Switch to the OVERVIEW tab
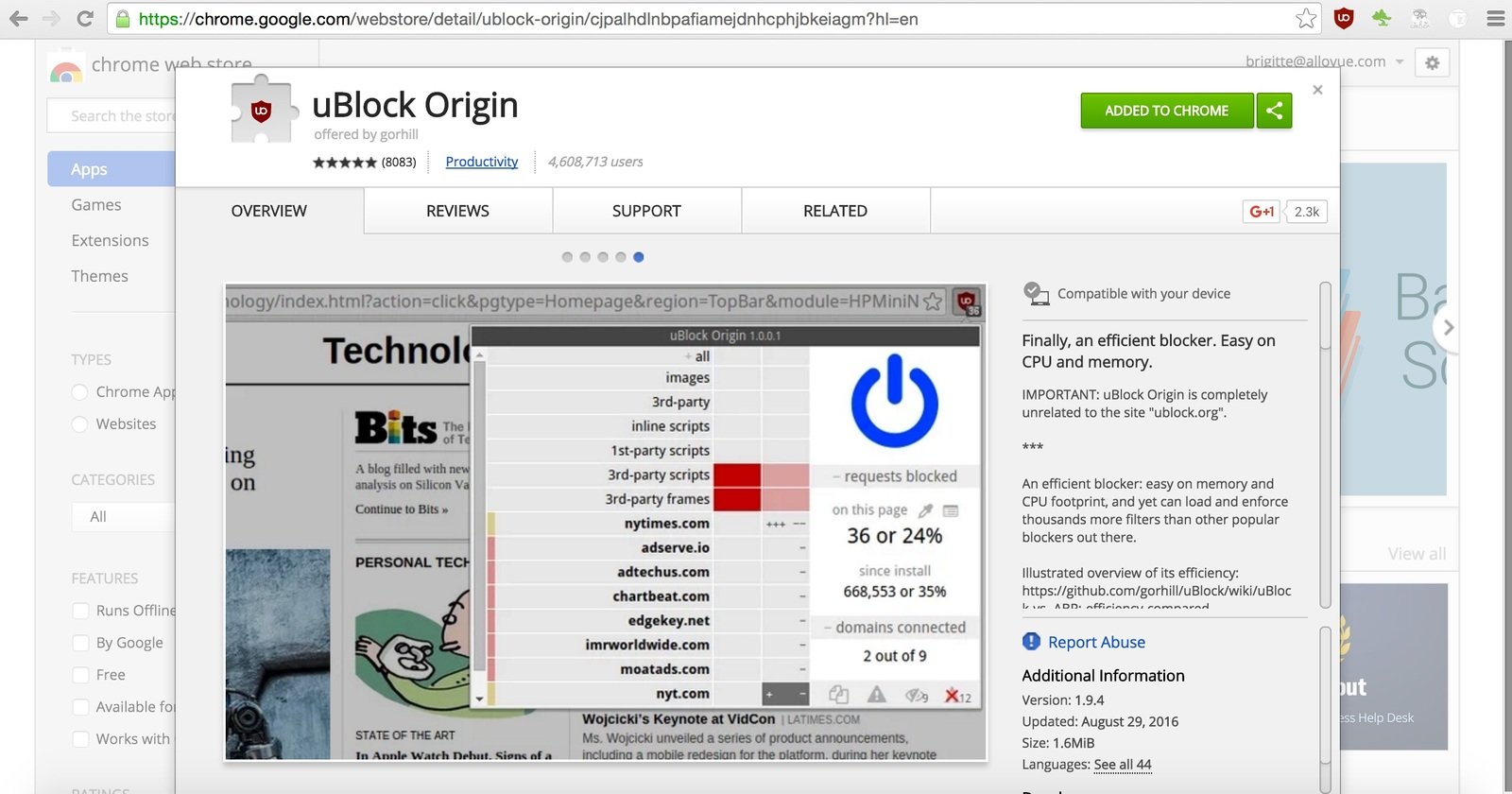The height and width of the screenshot is (794, 1512). click(269, 211)
